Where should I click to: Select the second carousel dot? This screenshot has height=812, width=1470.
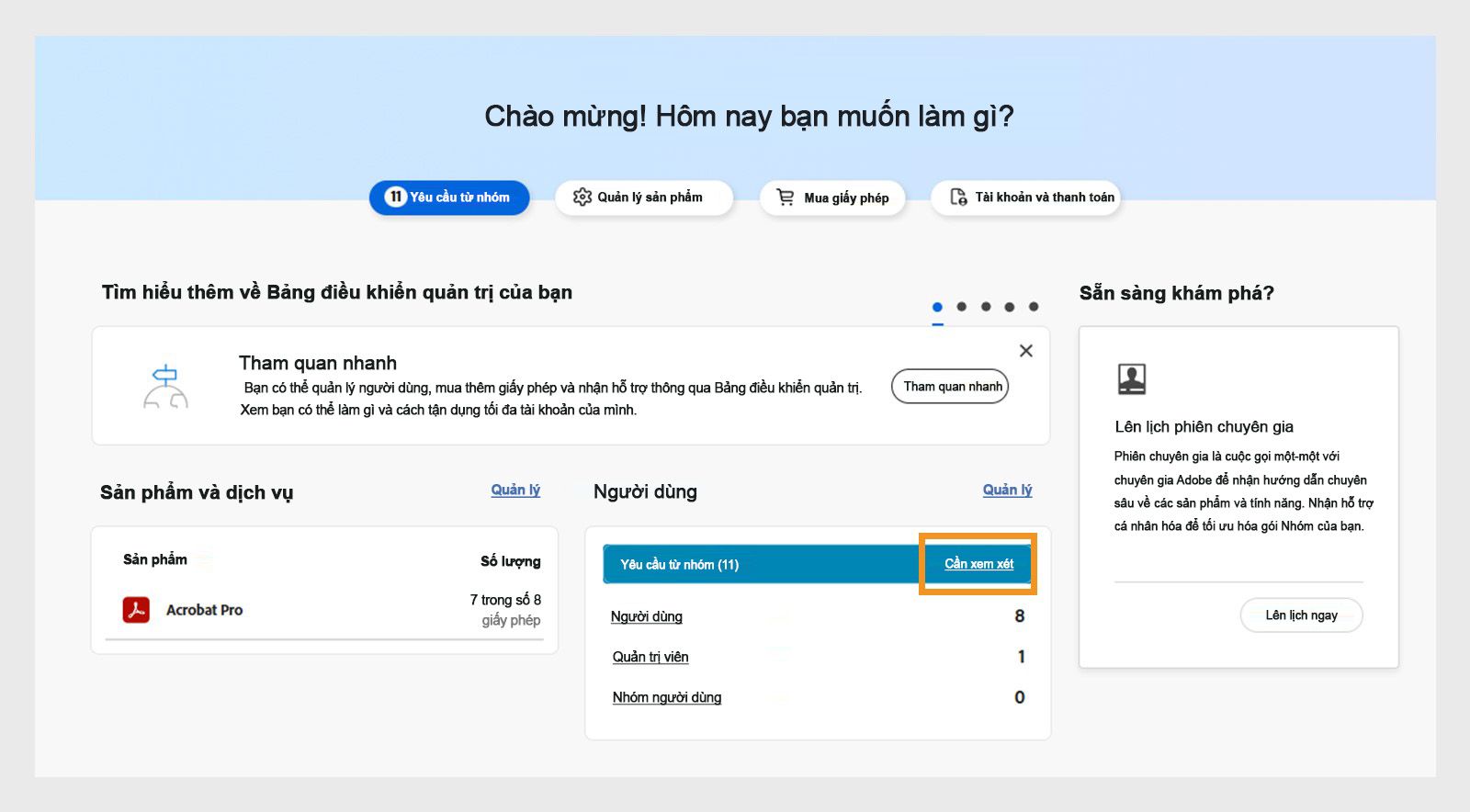[x=961, y=307]
